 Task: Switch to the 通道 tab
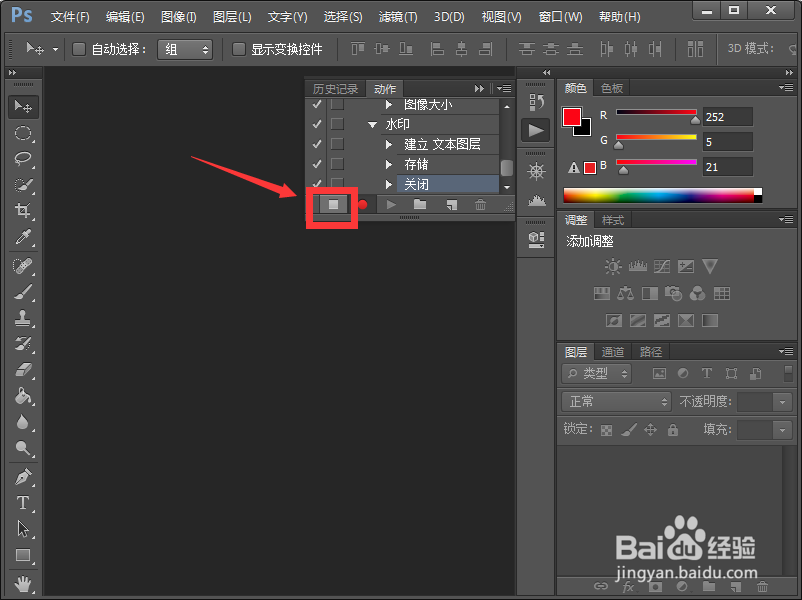click(612, 351)
